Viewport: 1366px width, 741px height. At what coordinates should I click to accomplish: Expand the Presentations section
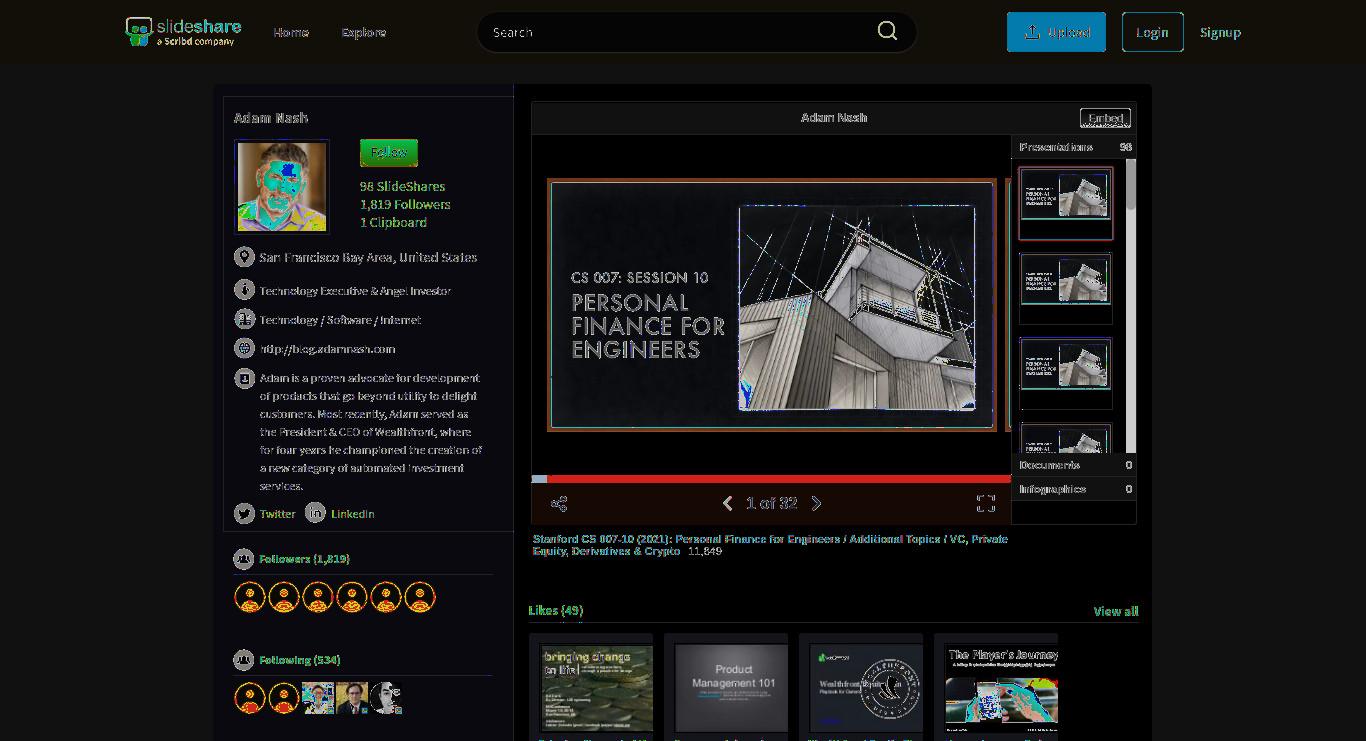coord(1074,147)
